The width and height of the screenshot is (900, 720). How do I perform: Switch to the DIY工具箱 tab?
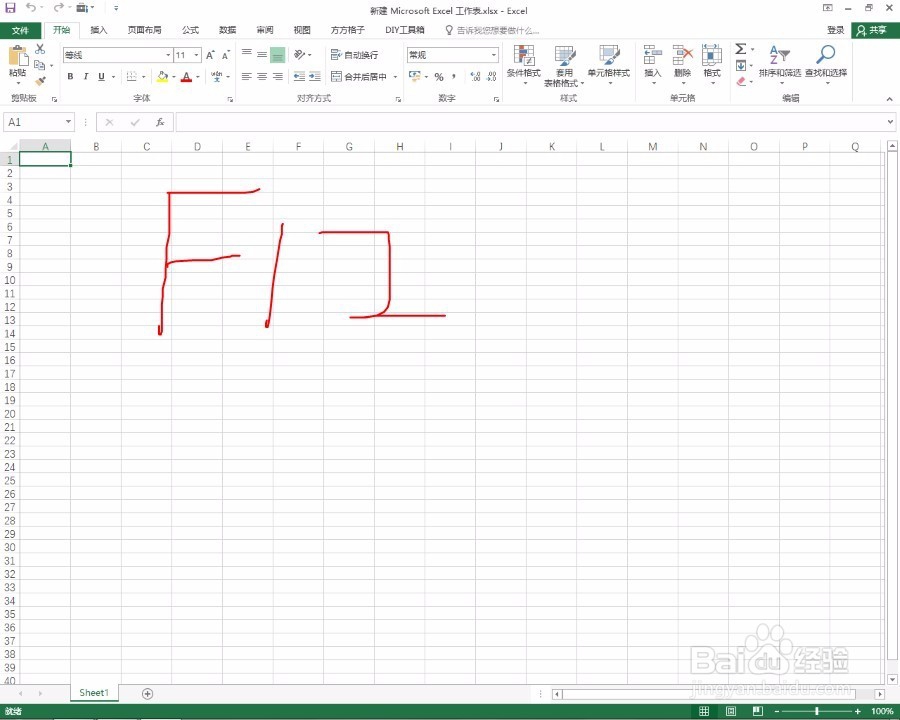[405, 30]
